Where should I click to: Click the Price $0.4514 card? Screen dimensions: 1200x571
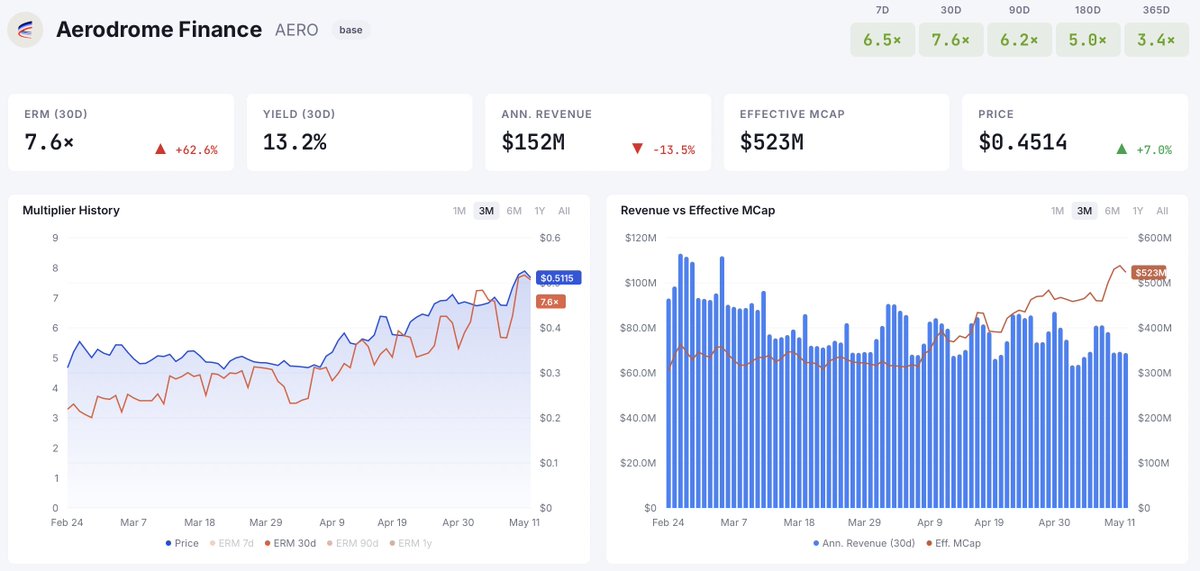pos(1075,132)
